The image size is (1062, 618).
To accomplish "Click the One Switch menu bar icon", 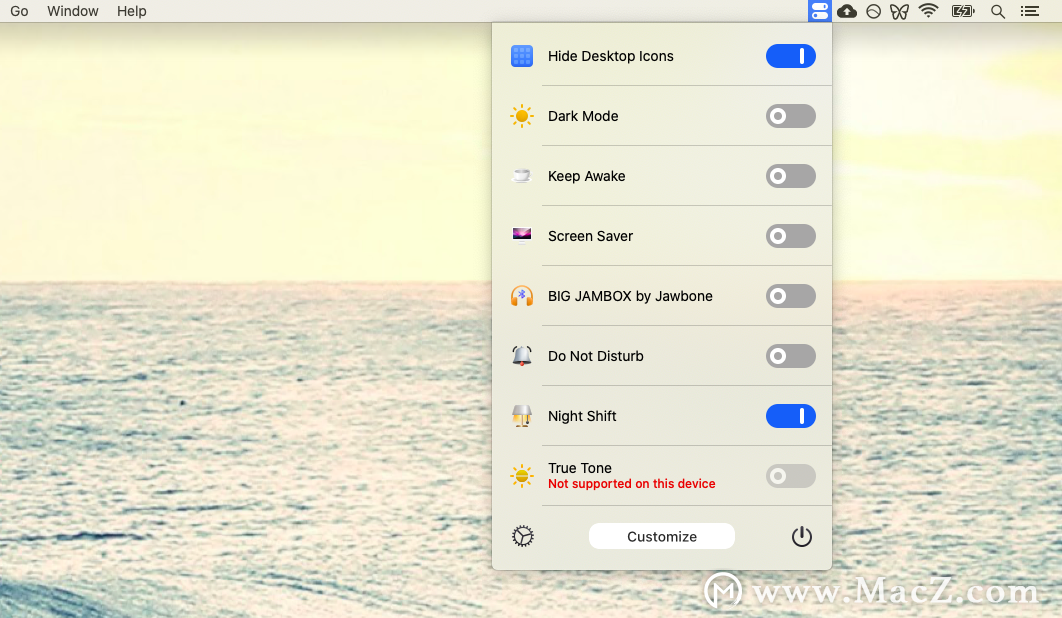I will 820,11.
